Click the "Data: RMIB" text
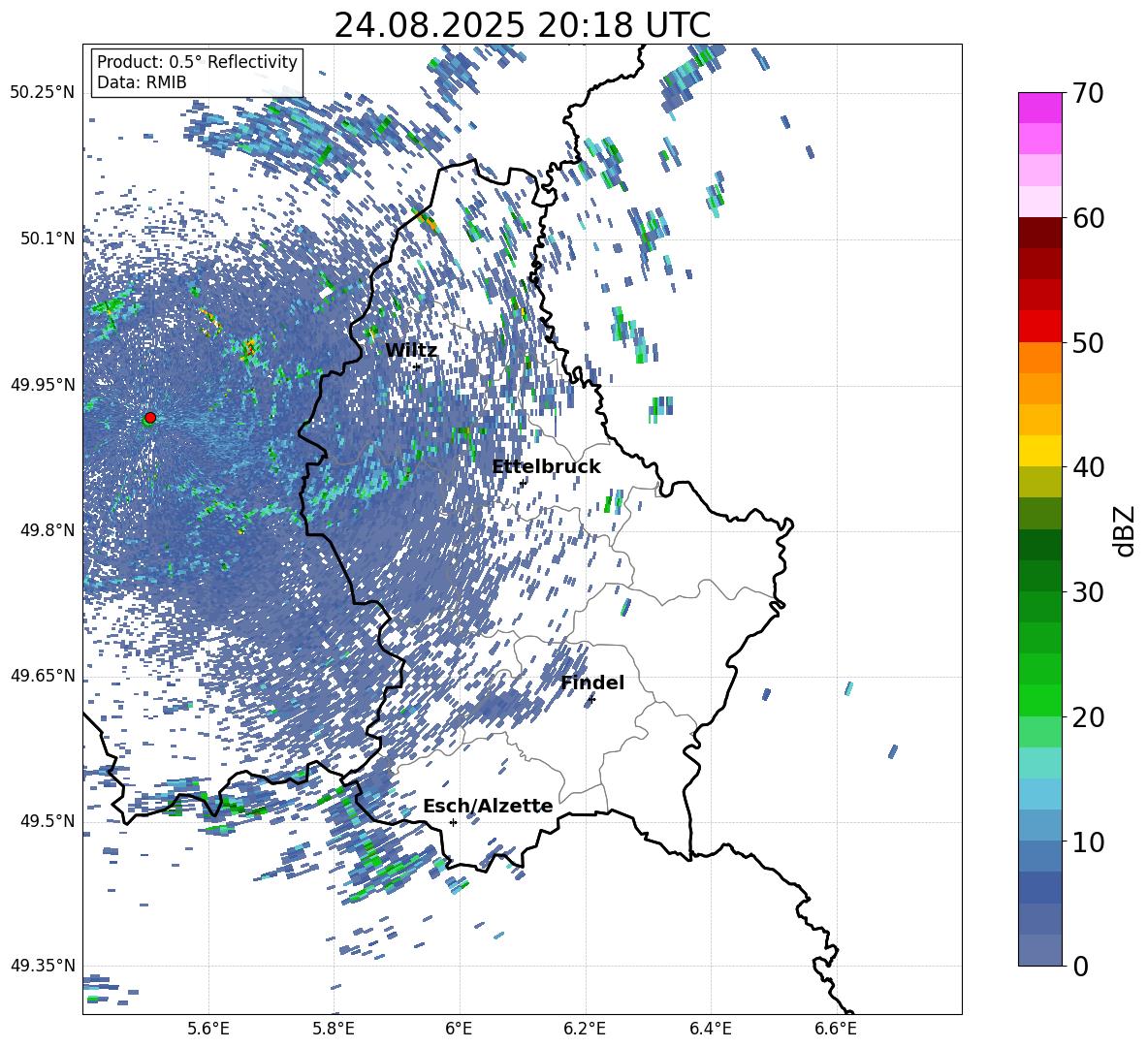The height and width of the screenshot is (1048, 1148). tap(142, 82)
